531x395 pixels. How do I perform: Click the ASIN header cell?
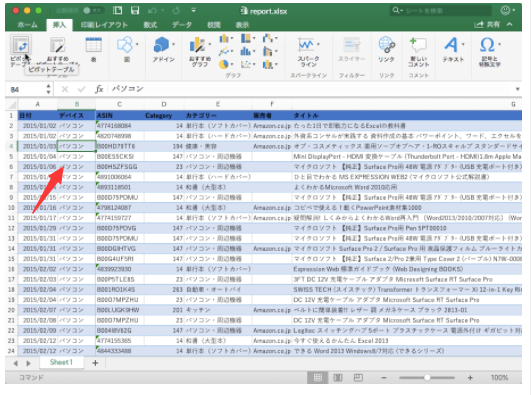[x=120, y=116]
